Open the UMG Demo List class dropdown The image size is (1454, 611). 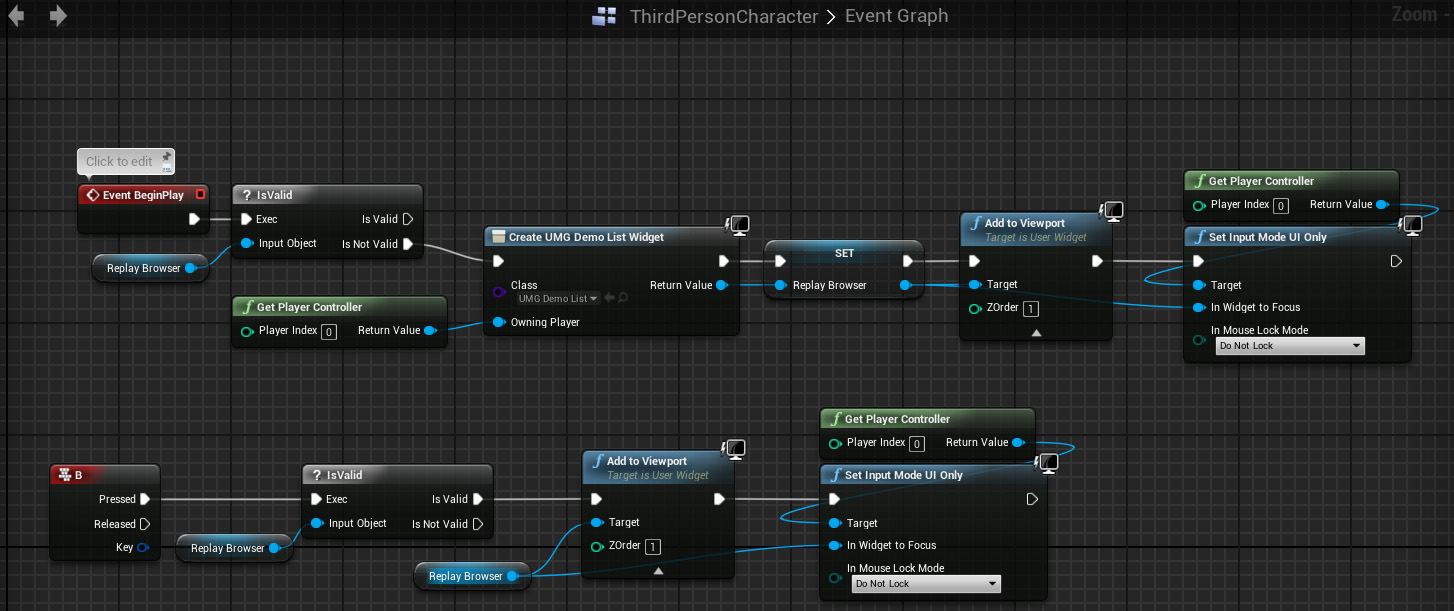click(x=558, y=298)
